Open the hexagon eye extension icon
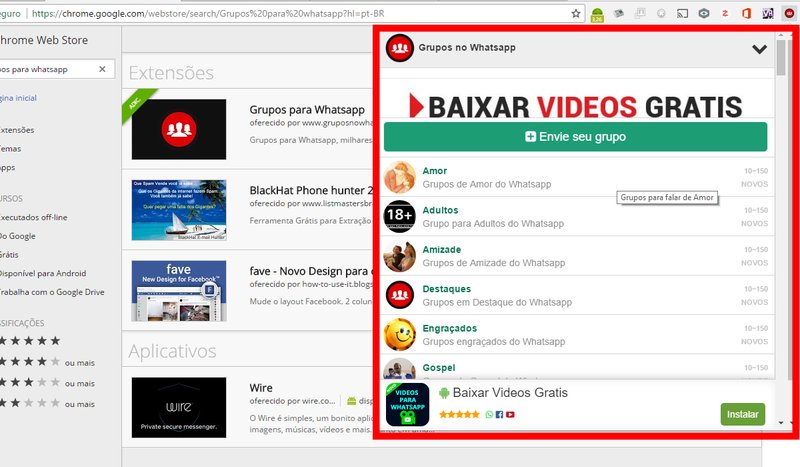The height and width of the screenshot is (467, 800). (704, 13)
